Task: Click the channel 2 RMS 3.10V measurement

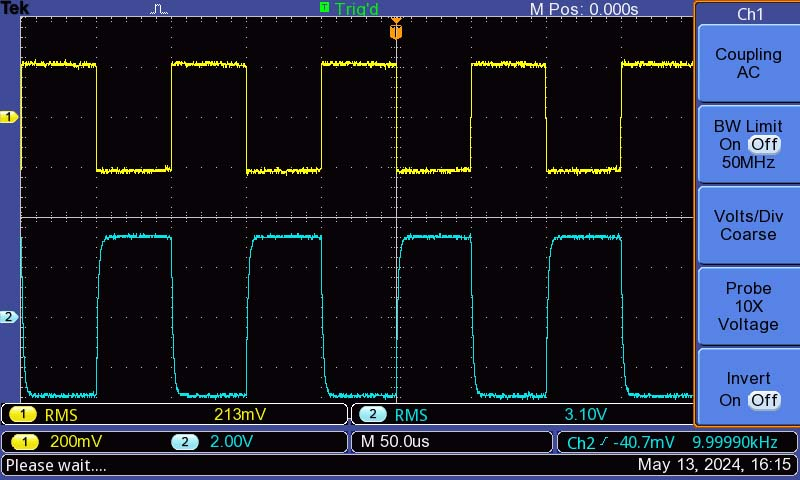Action: point(520,415)
